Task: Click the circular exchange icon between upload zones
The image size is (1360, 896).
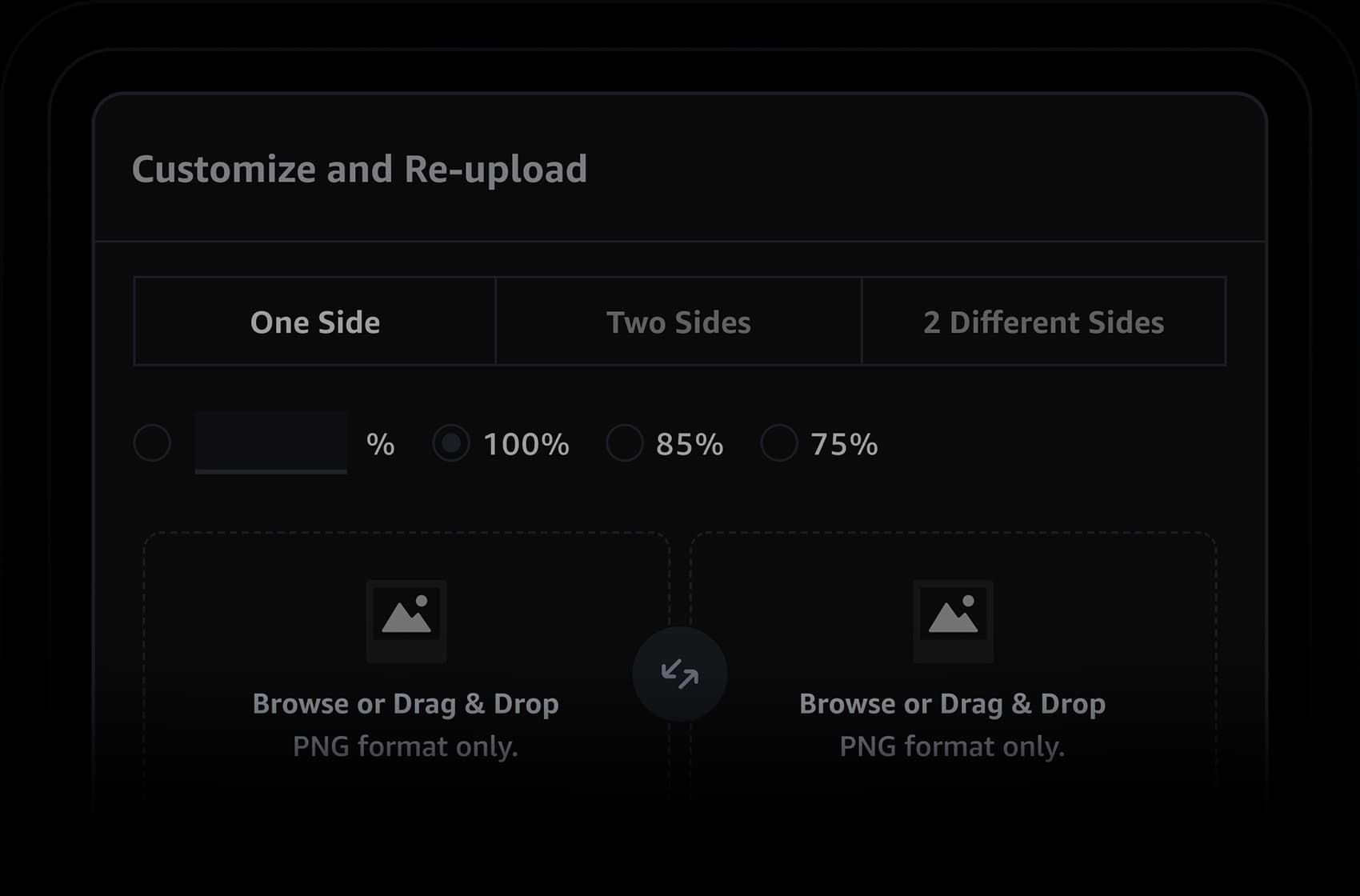Action: tap(678, 674)
